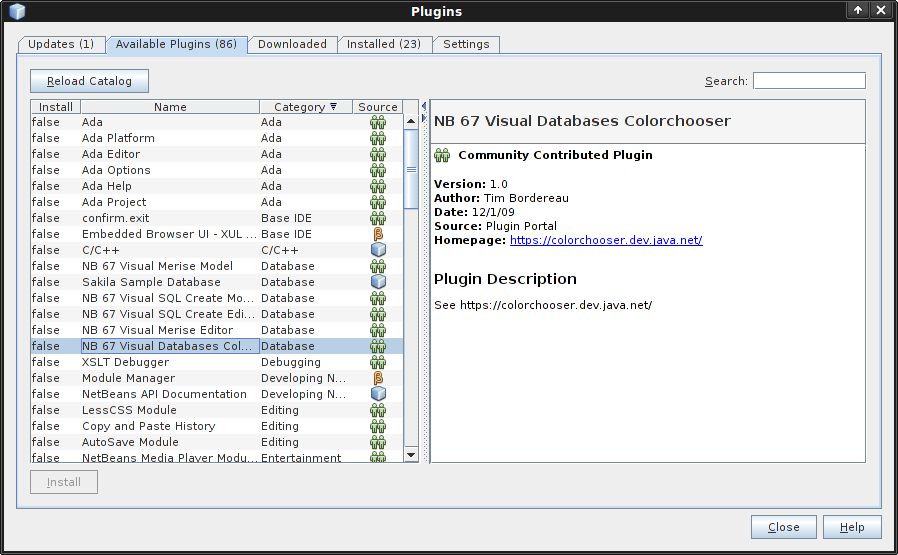
Task: Roll up the Plugins window with the up-arrow button
Action: (x=857, y=10)
